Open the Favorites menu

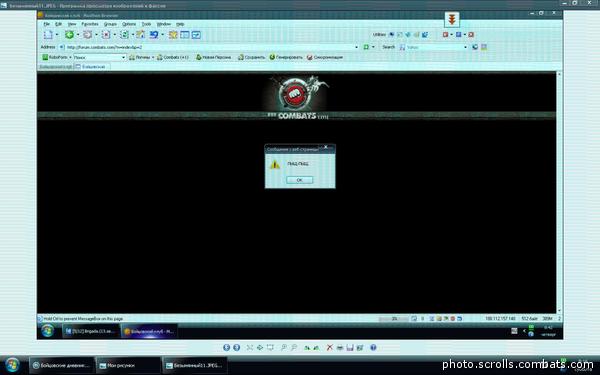pyautogui.click(x=90, y=24)
